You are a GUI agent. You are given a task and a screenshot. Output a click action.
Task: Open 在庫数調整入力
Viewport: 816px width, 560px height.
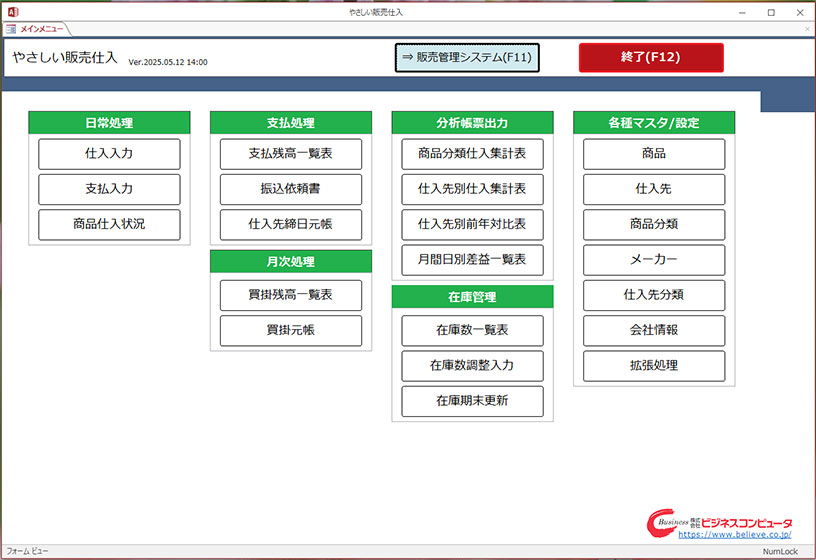(x=472, y=365)
